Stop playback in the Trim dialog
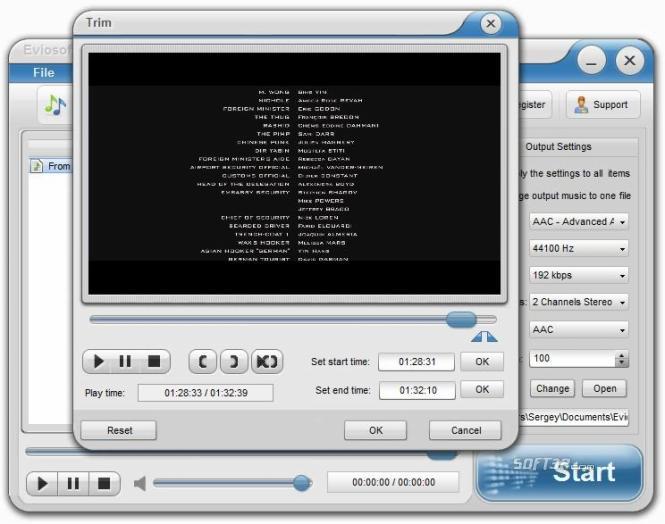This screenshot has width=665, height=524. (154, 362)
